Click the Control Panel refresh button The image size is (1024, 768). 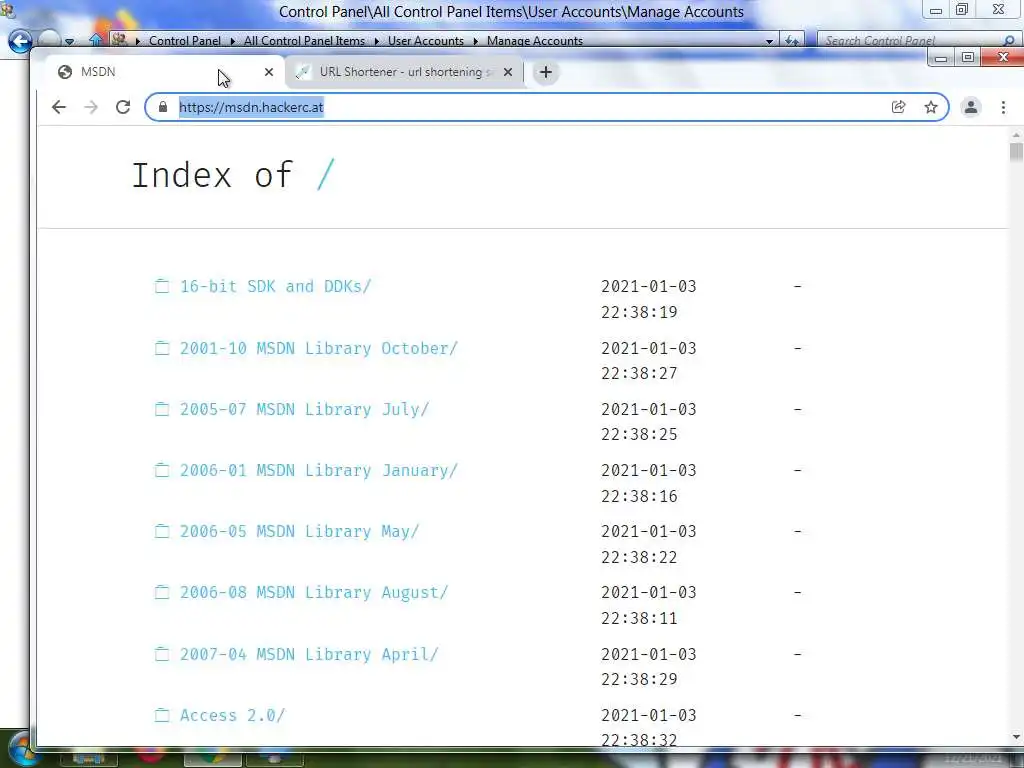point(792,40)
